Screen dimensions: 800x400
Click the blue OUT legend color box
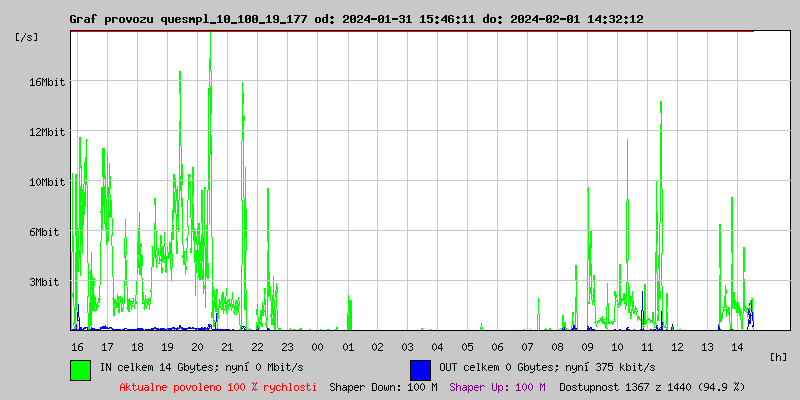coord(420,369)
